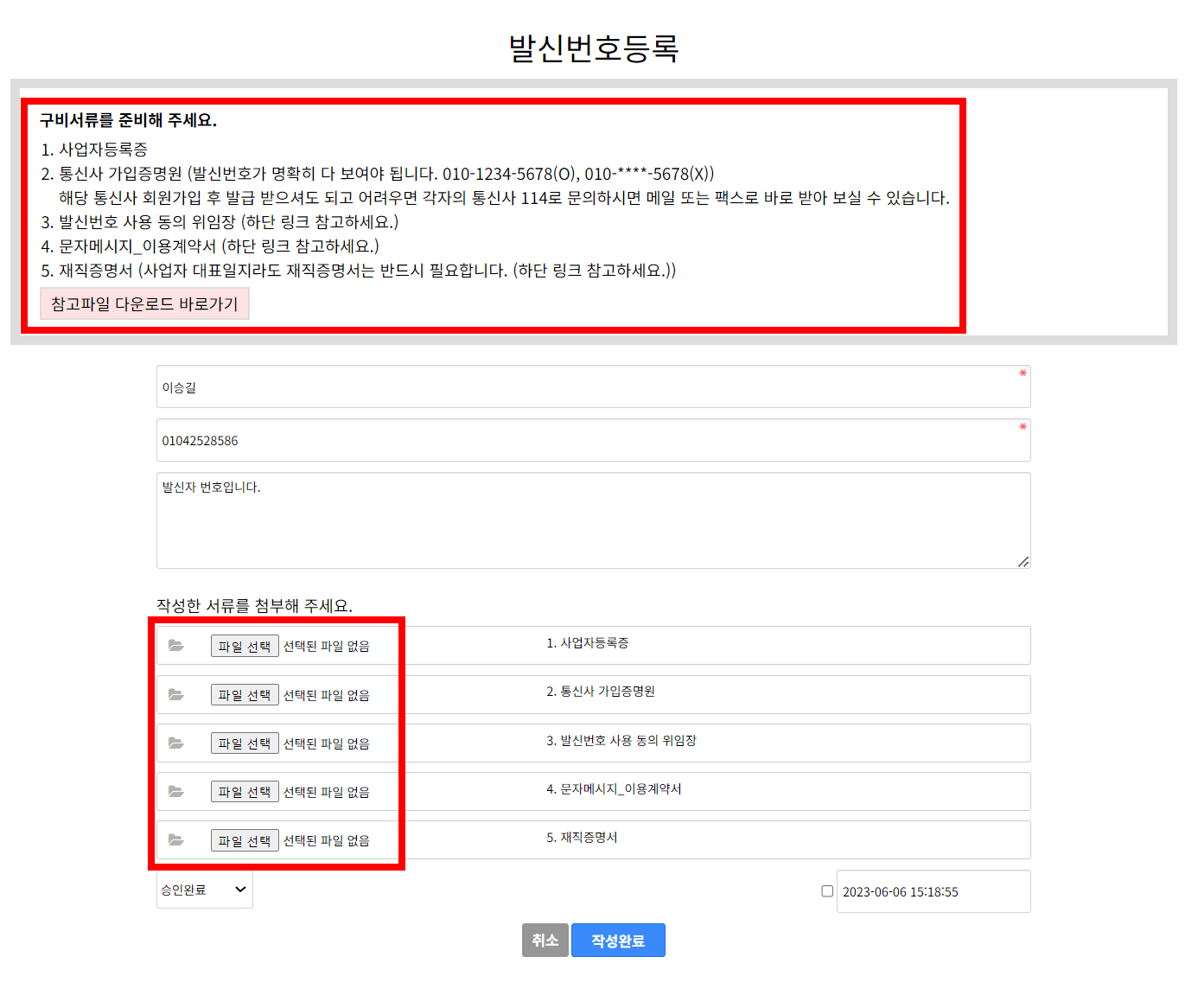The width and height of the screenshot is (1185, 1008).
Task: Click the folder icon for 사업자등록증 row
Action: [x=176, y=646]
